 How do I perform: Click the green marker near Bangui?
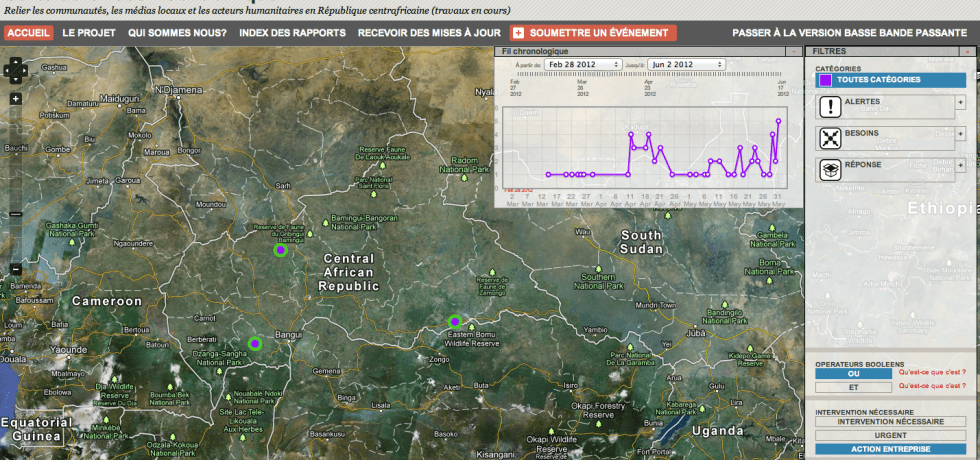click(255, 343)
